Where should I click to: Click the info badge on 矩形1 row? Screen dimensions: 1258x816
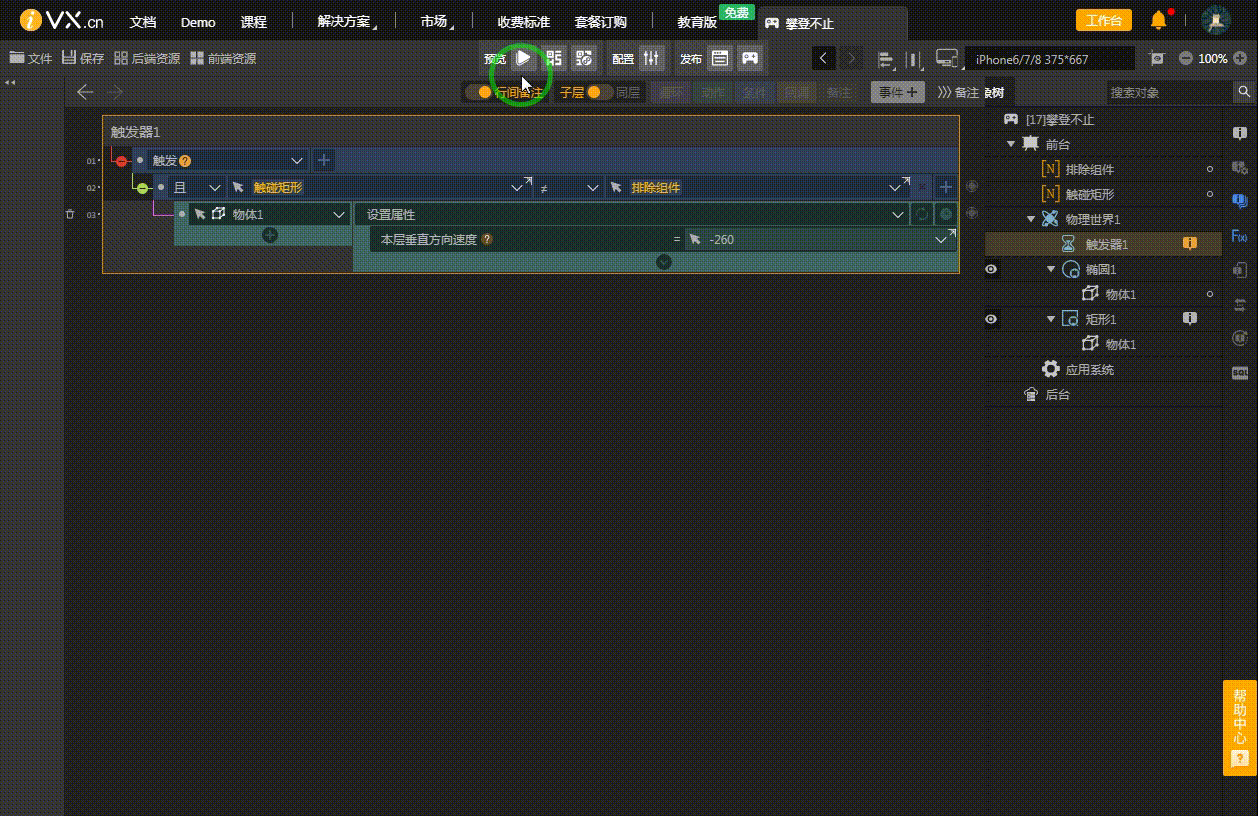point(1190,318)
